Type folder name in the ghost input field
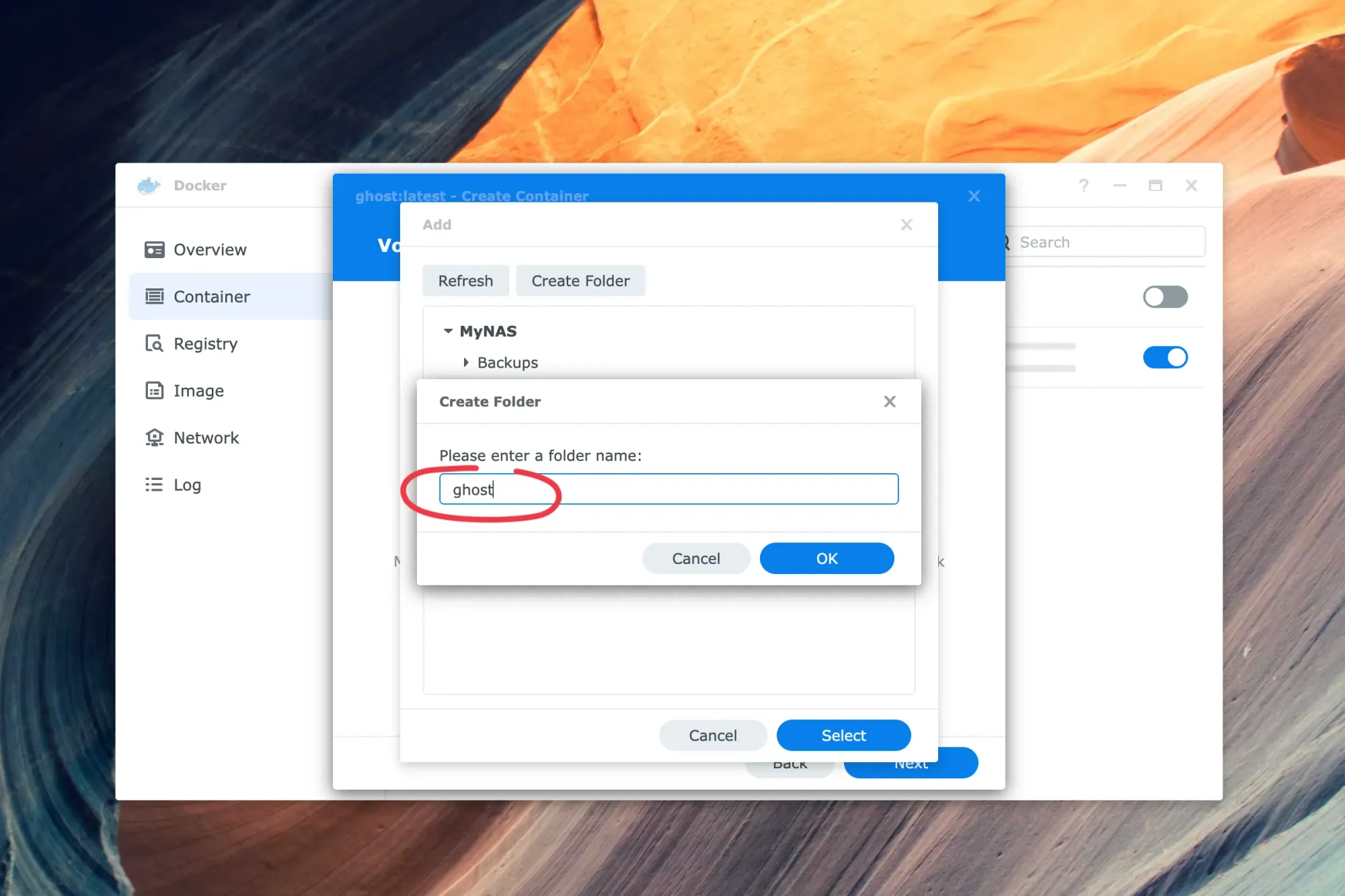This screenshot has height=896, width=1345. (667, 489)
